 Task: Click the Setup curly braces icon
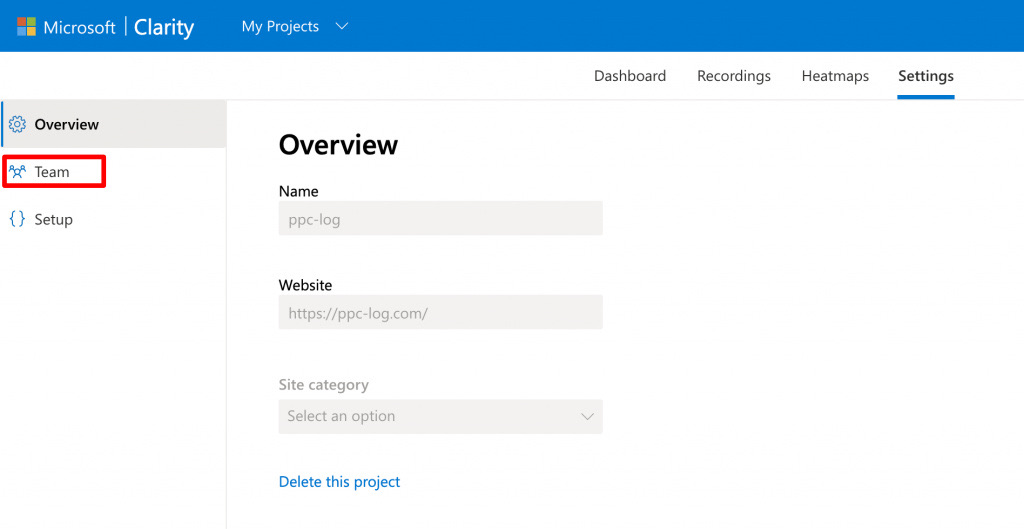pyautogui.click(x=18, y=219)
